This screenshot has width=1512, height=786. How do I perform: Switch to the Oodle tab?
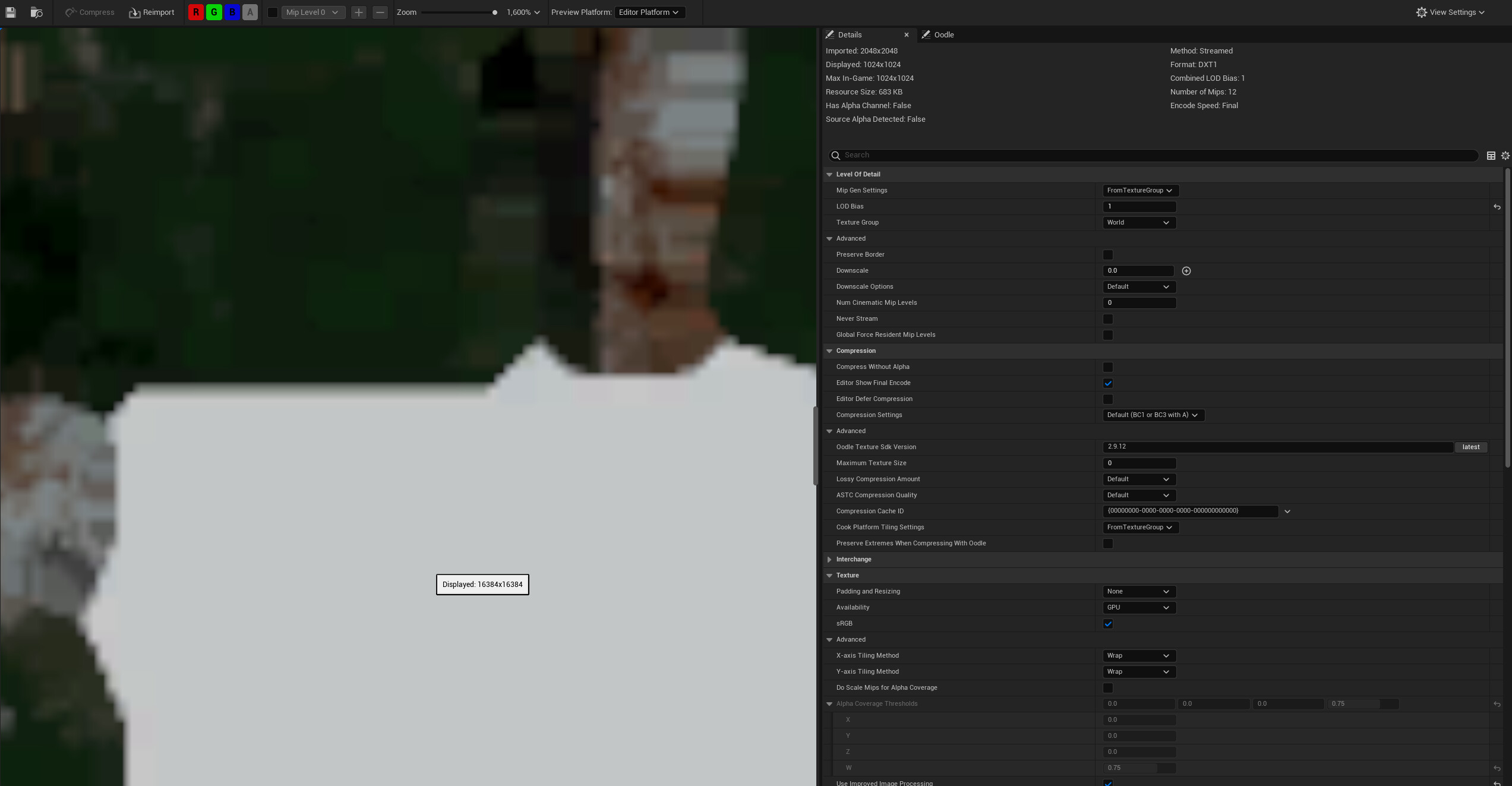tap(943, 35)
